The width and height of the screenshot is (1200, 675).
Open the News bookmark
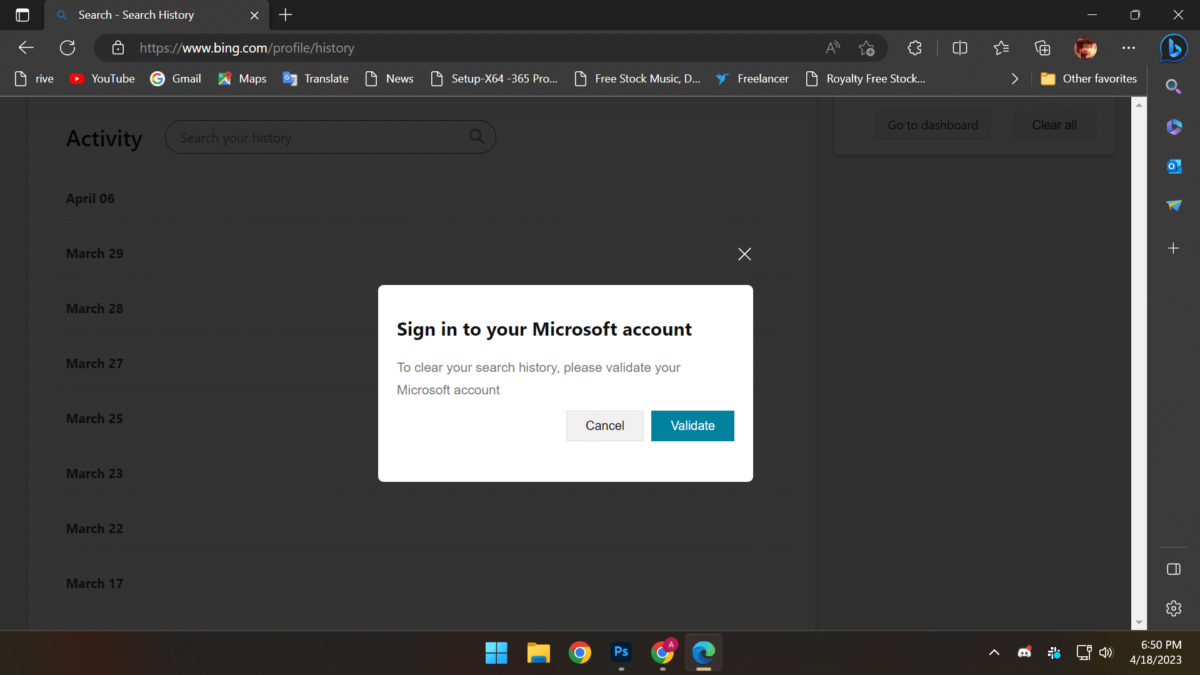point(389,78)
